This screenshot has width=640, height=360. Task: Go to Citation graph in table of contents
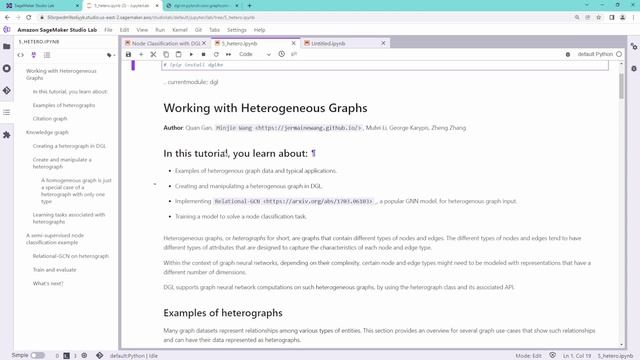tap(50, 119)
